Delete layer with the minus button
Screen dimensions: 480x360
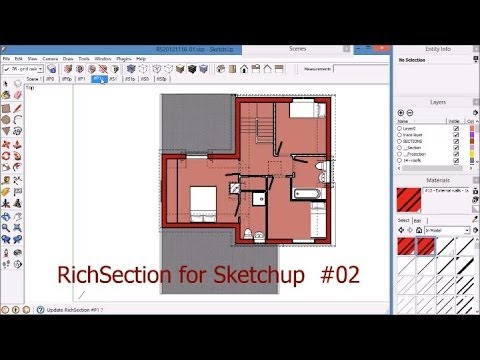tap(410, 113)
